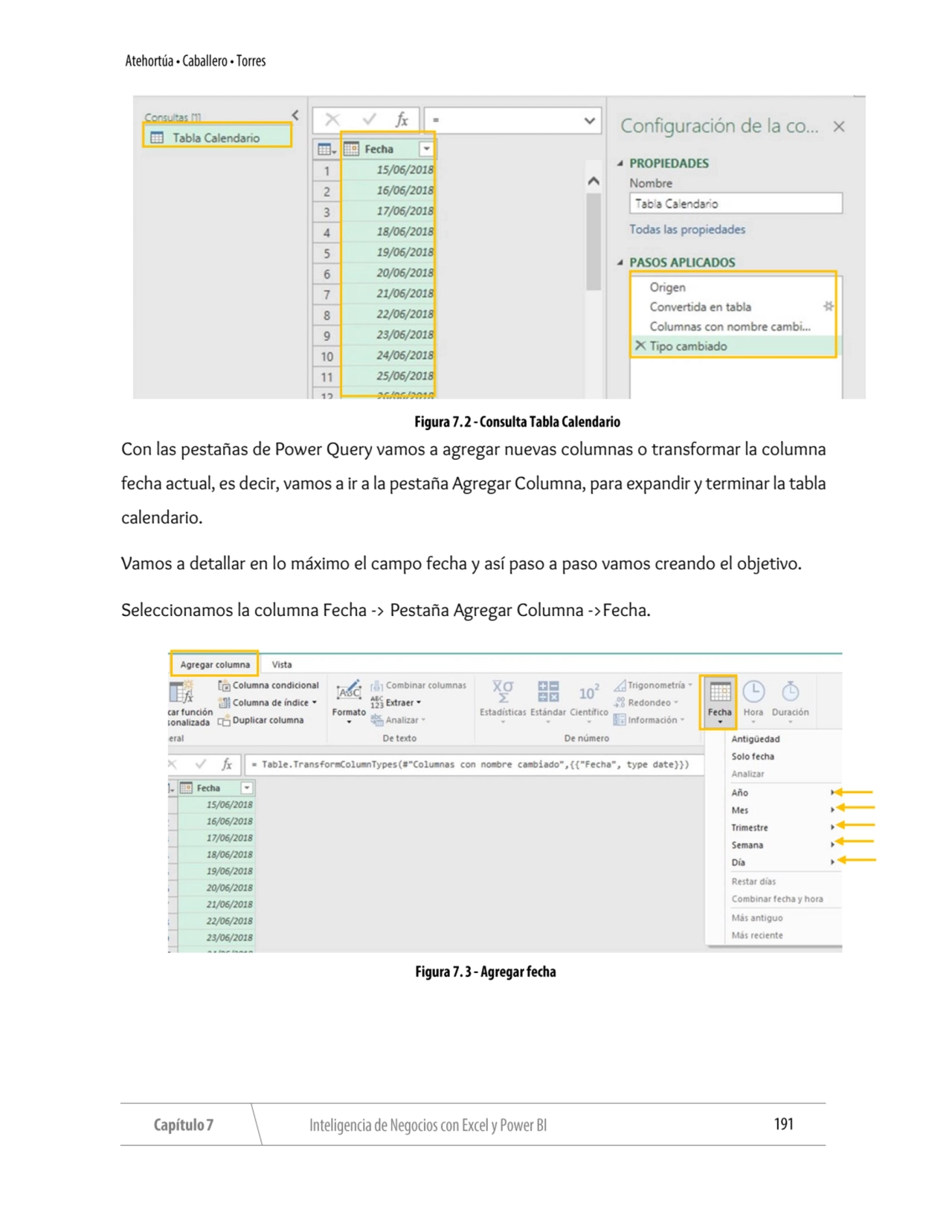Viewport: 952px width, 1232px height.
Task: Expand the formula bar dropdown in Figure 7.2
Action: pos(589,121)
